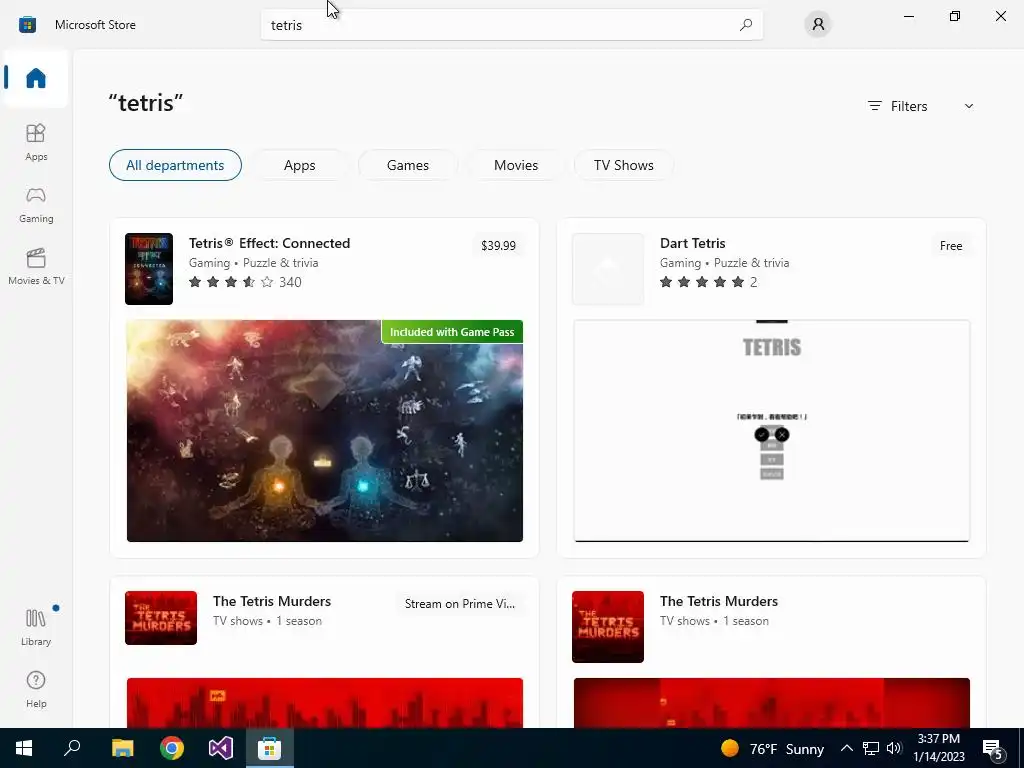Open Visual Studio from taskbar
Viewport: 1024px width, 768px height.
click(221, 748)
